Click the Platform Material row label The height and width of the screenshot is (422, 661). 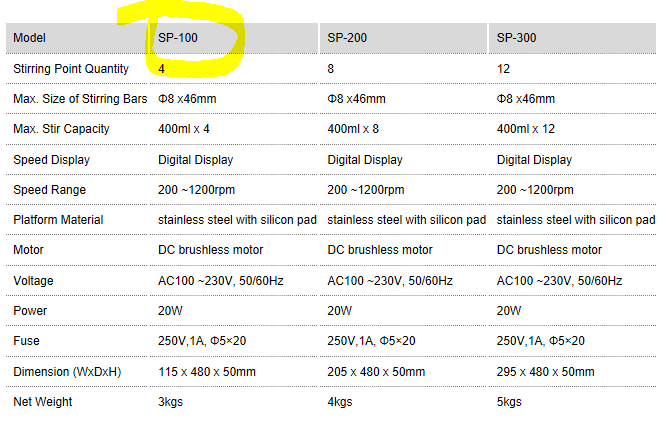[x=58, y=220]
